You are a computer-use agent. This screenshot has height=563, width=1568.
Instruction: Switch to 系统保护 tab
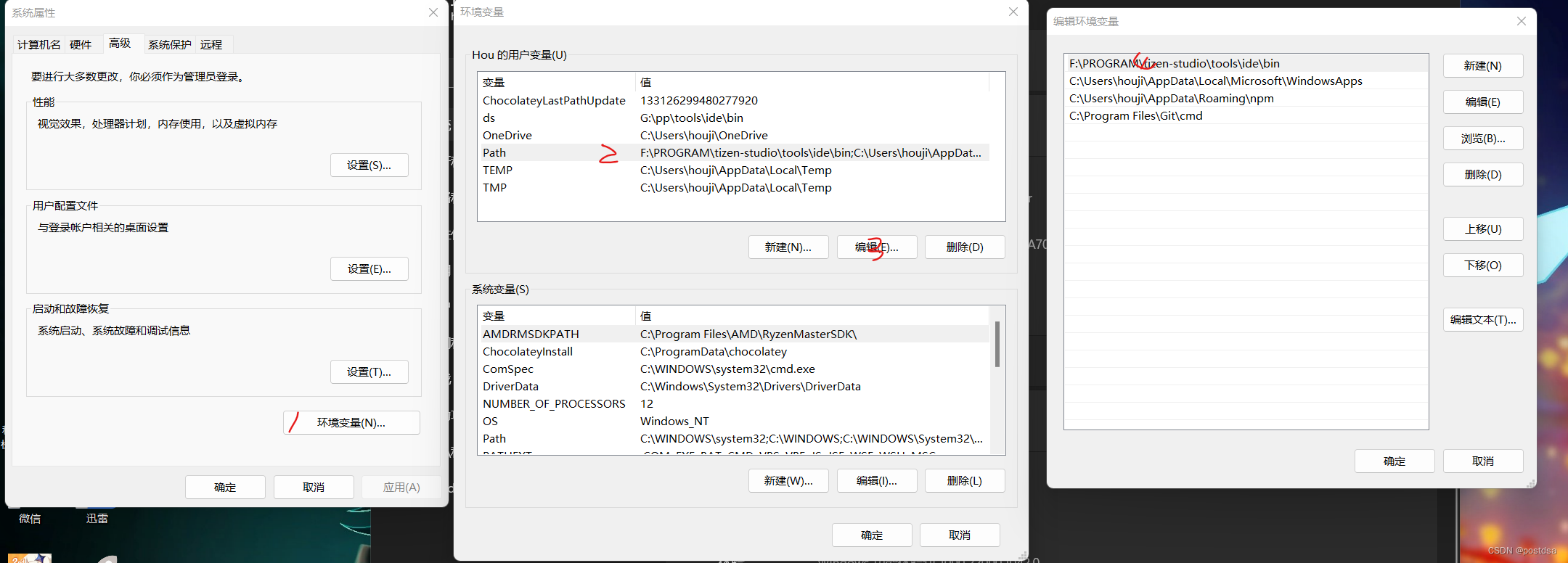coord(170,44)
